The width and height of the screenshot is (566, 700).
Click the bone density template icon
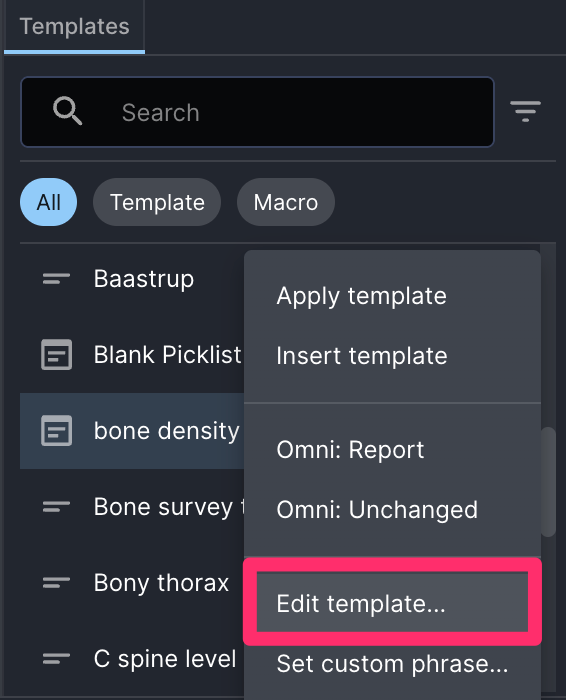56,431
